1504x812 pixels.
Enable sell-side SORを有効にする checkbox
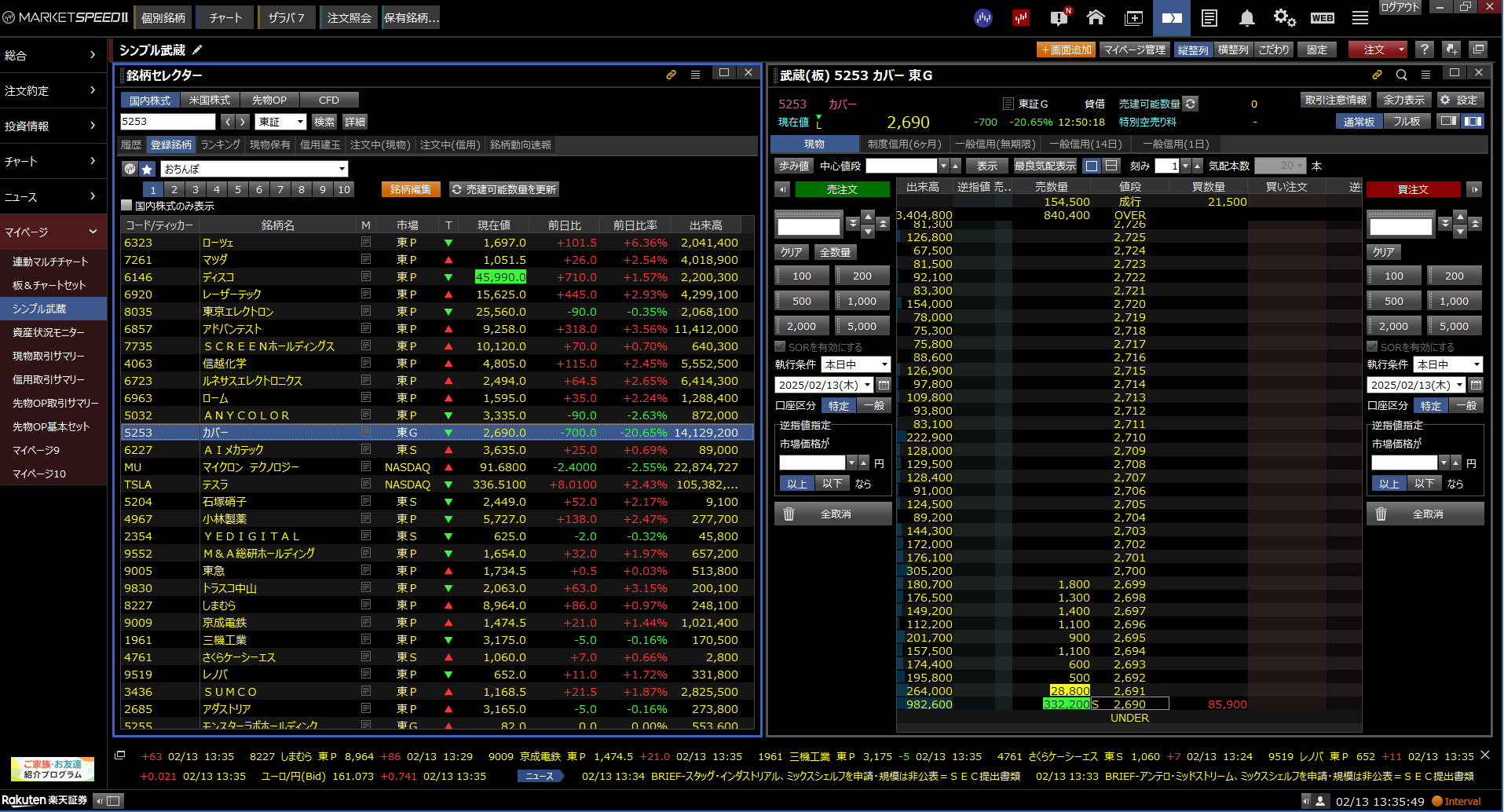[780, 346]
